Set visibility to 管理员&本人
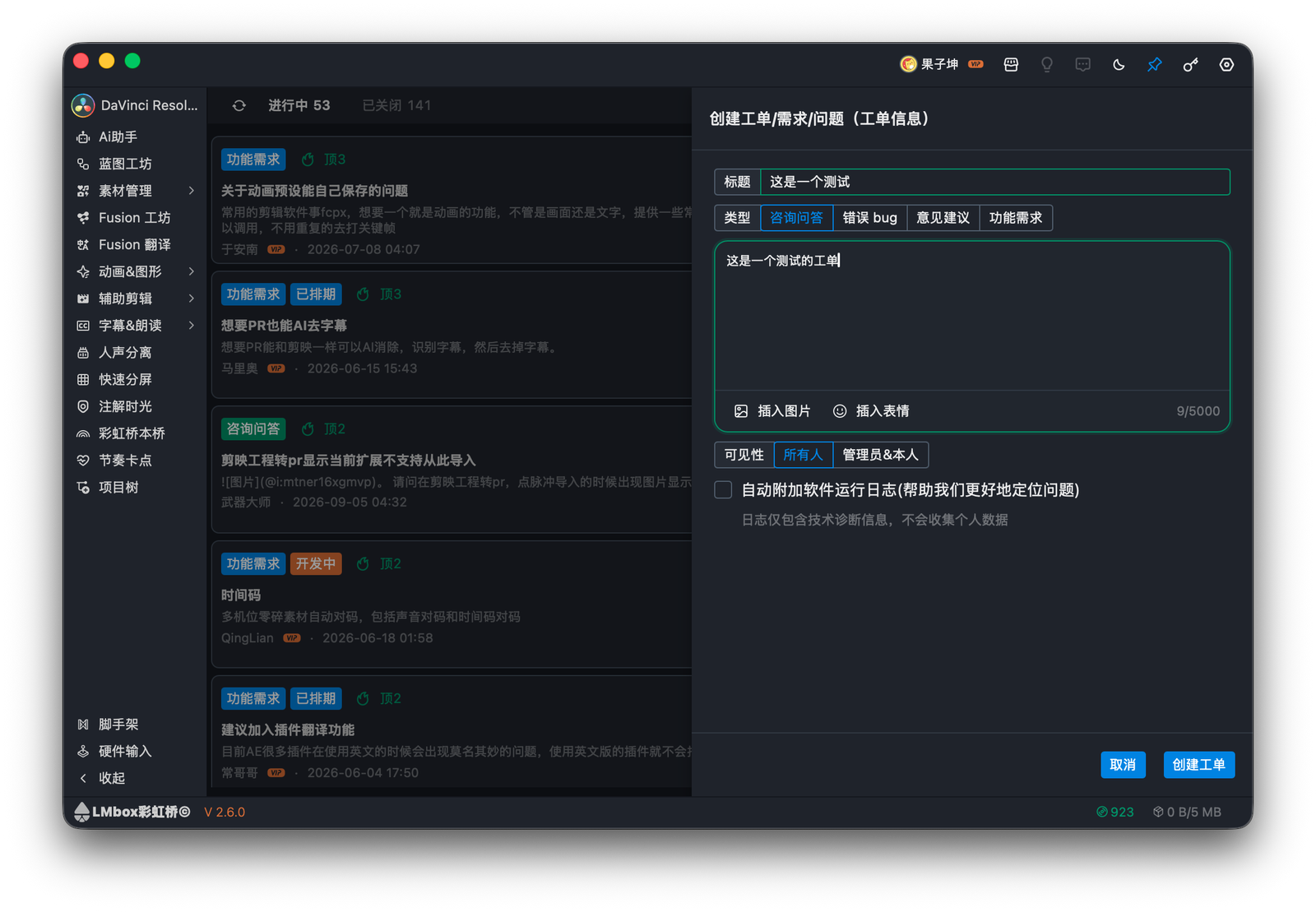The image size is (1316, 912). tap(880, 455)
